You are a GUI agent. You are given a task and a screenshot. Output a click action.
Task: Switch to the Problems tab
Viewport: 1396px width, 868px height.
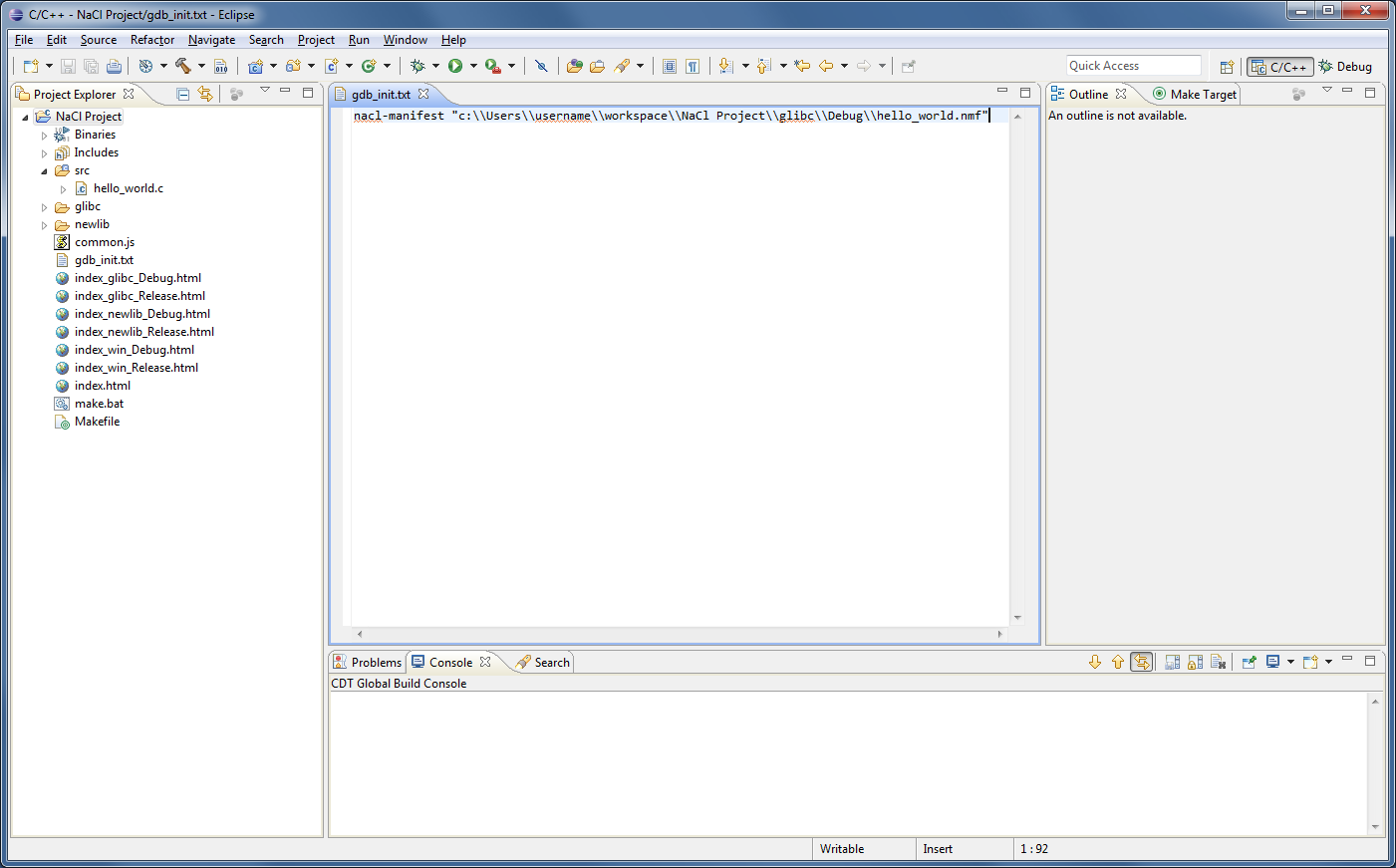tap(367, 662)
